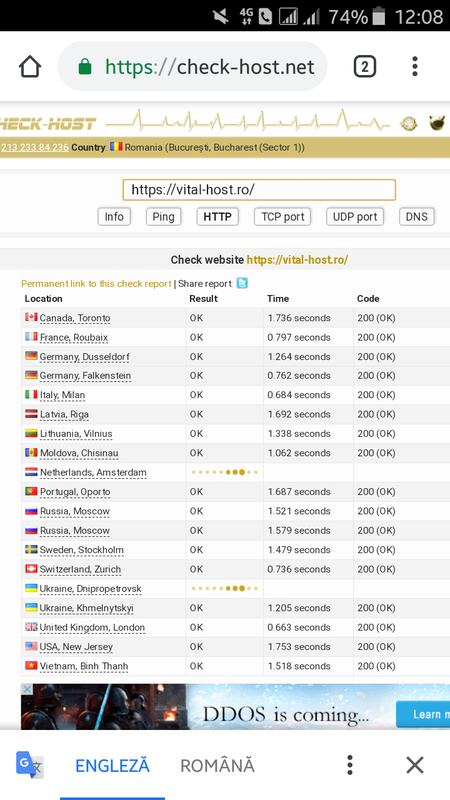Image resolution: width=450 pixels, height=800 pixels.
Task: Click Moldova, Chisinau location
Action: 79,453
